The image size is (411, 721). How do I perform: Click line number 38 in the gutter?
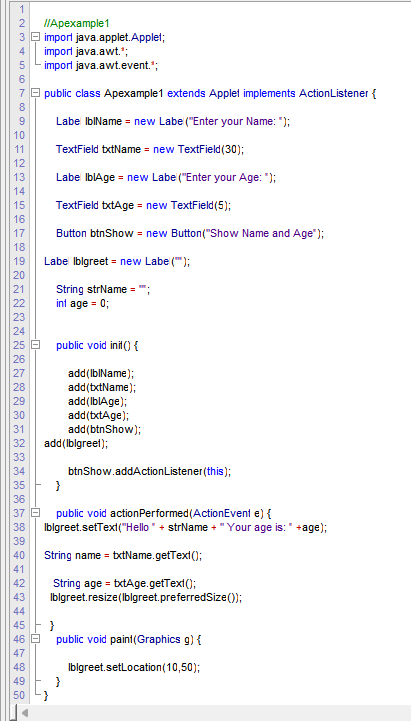coord(19,527)
